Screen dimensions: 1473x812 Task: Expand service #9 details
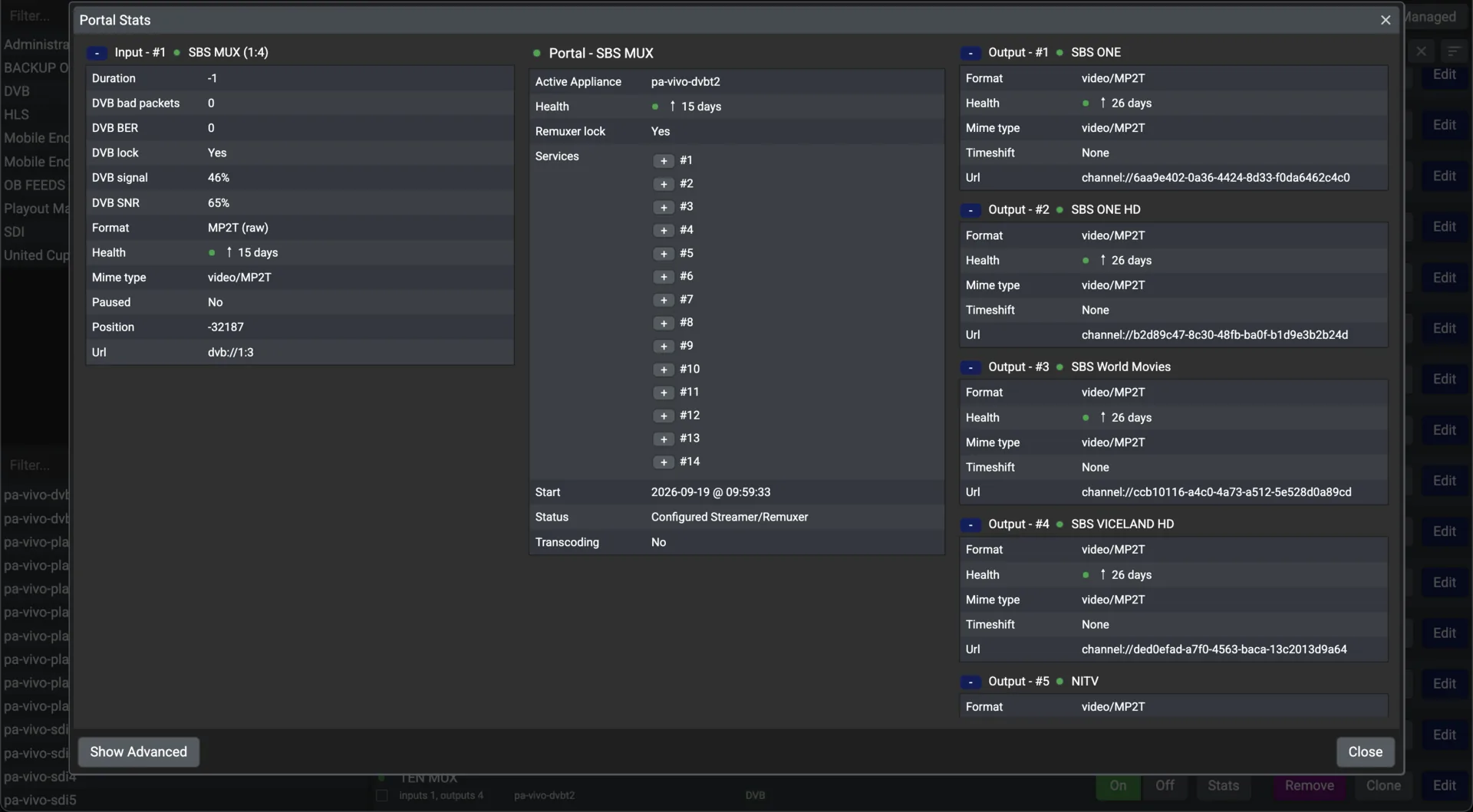tap(664, 346)
